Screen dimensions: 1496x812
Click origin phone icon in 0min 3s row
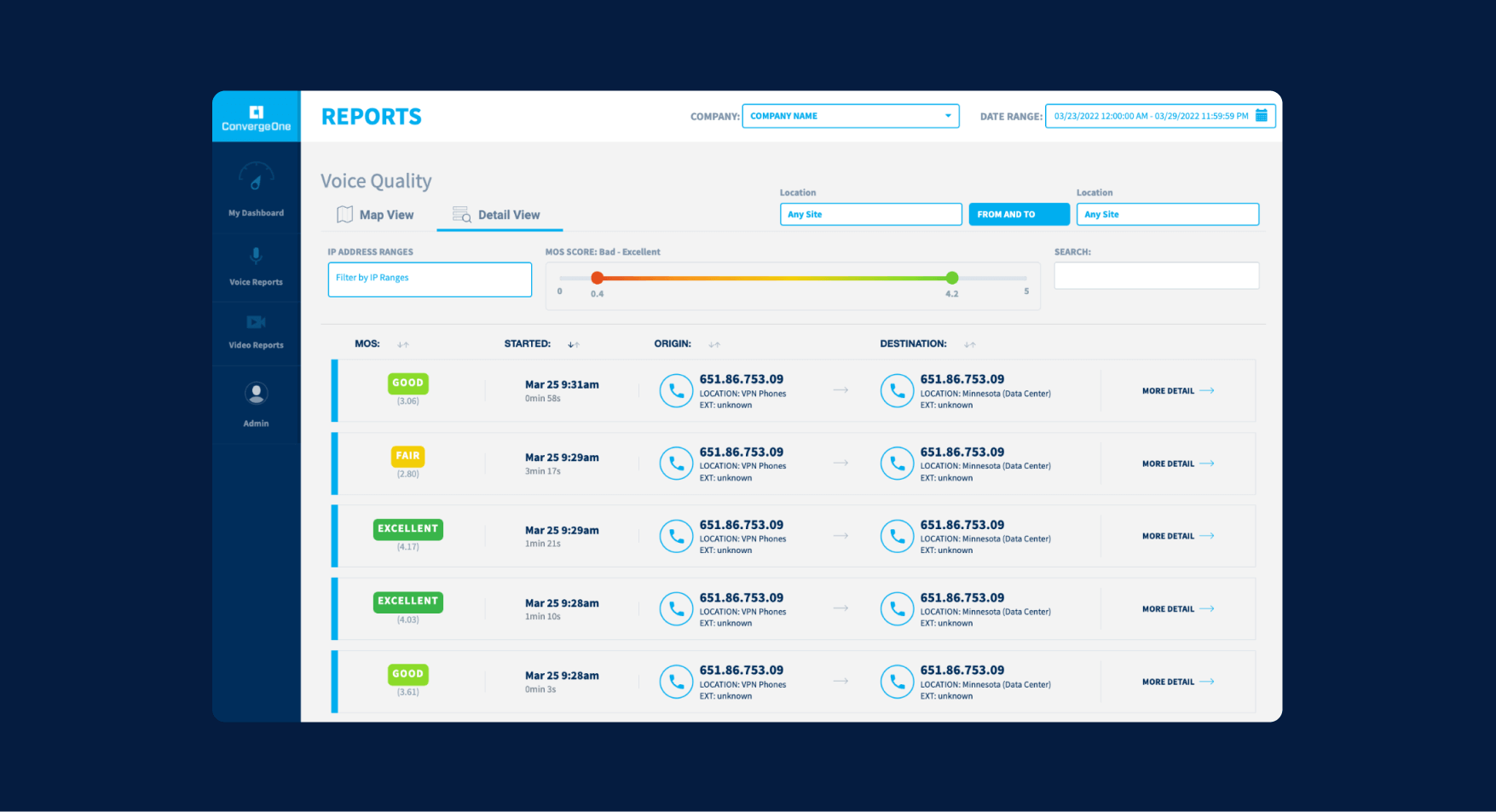[x=676, y=682]
